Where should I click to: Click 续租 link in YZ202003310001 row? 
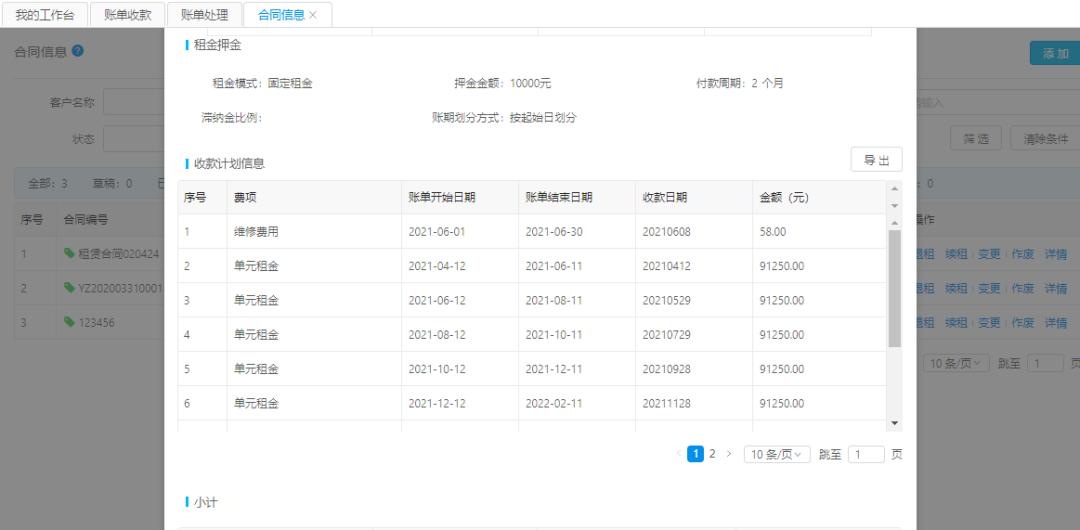956,287
